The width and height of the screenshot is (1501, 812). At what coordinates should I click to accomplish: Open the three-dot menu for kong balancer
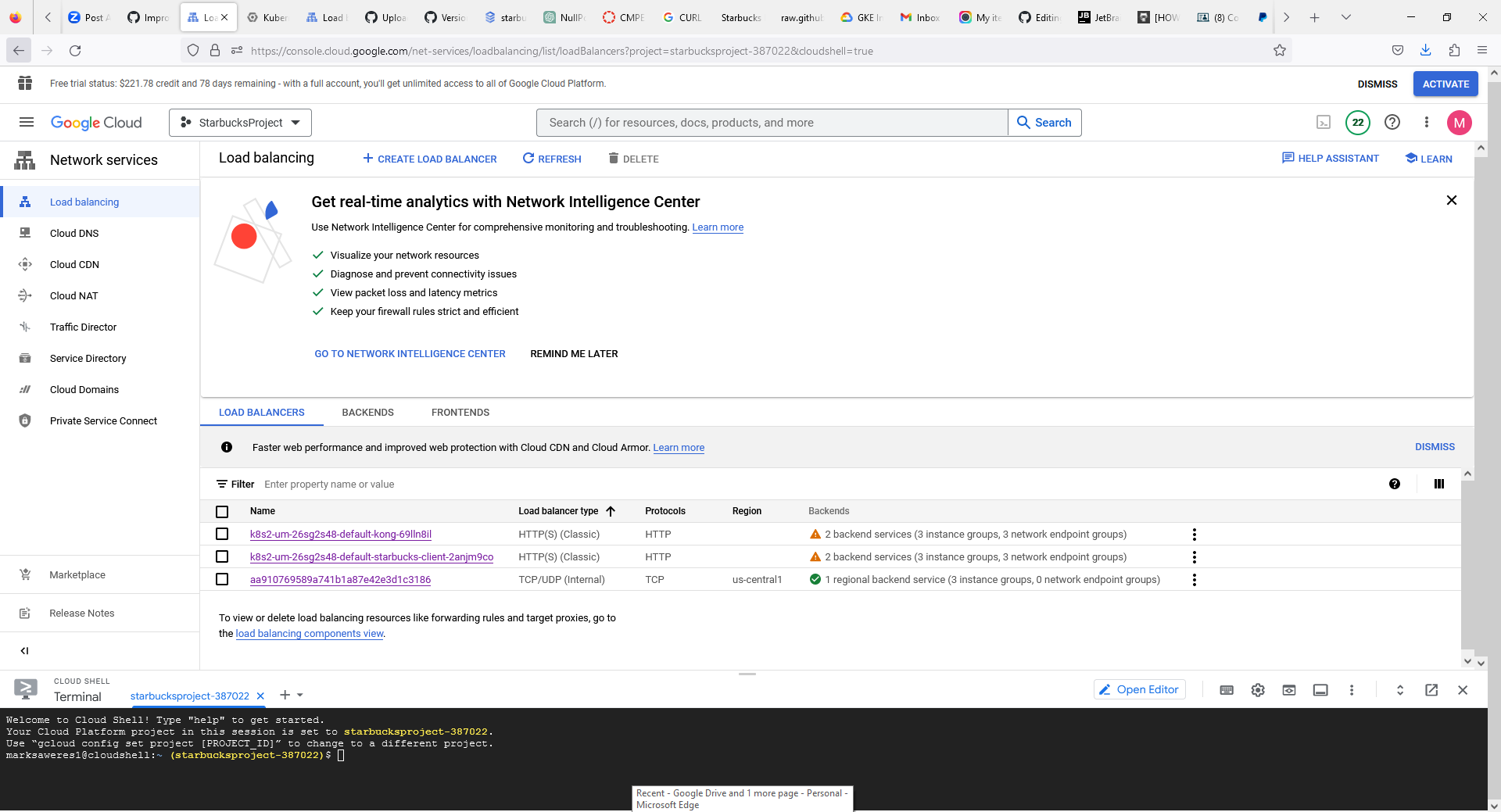[1195, 535]
